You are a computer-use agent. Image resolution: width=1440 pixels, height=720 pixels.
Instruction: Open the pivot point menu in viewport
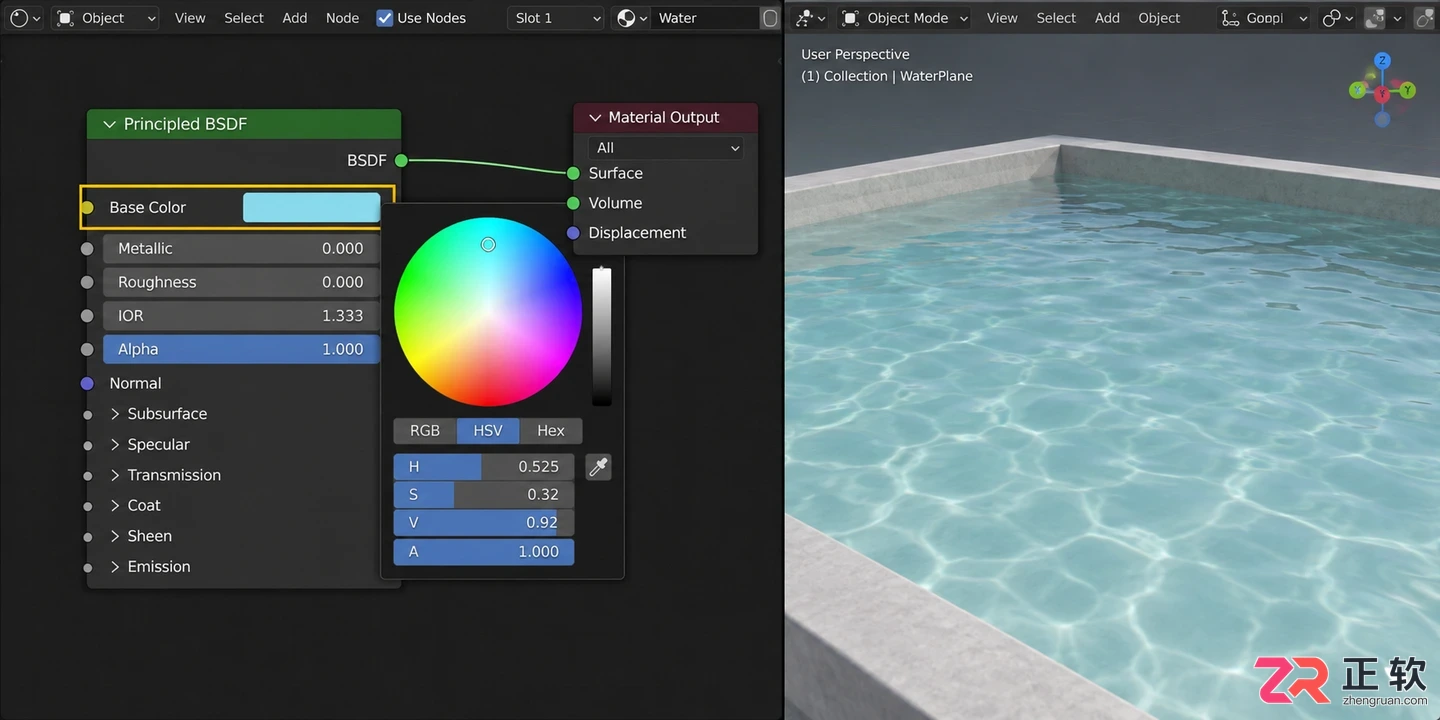(x=1338, y=18)
